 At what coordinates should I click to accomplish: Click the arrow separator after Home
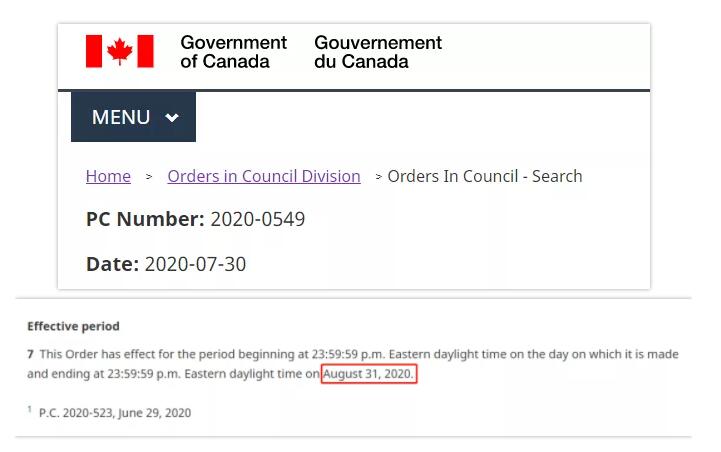149,177
